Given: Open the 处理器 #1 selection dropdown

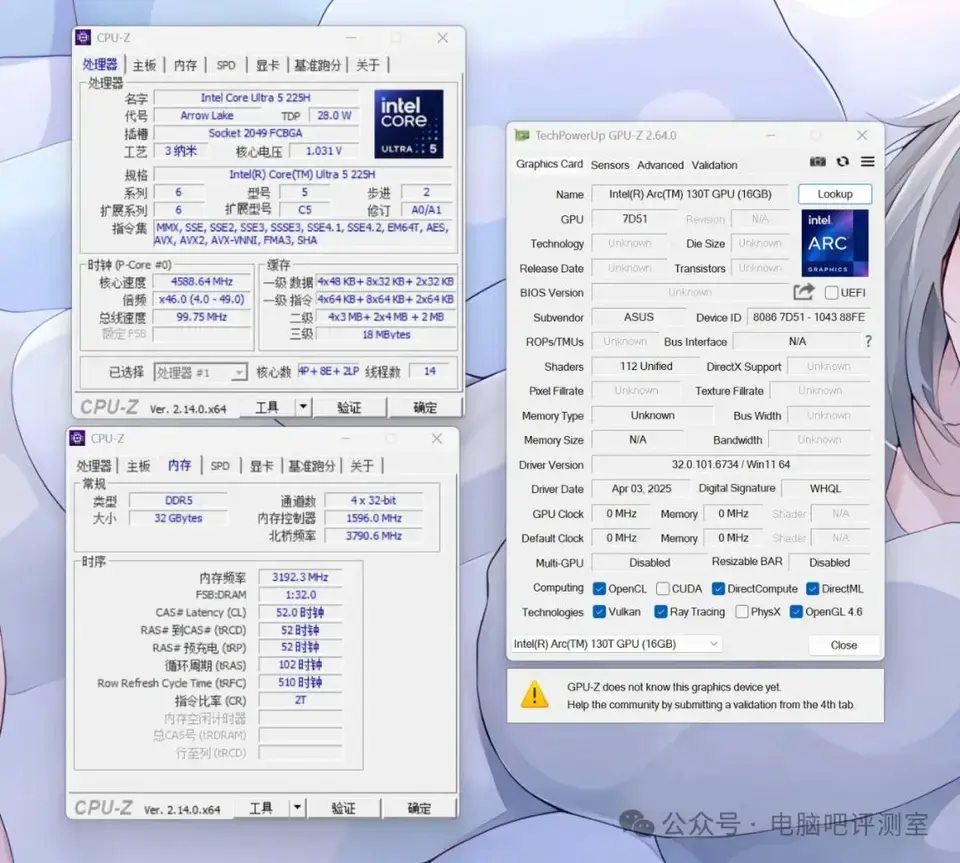Looking at the screenshot, I should click(x=200, y=372).
